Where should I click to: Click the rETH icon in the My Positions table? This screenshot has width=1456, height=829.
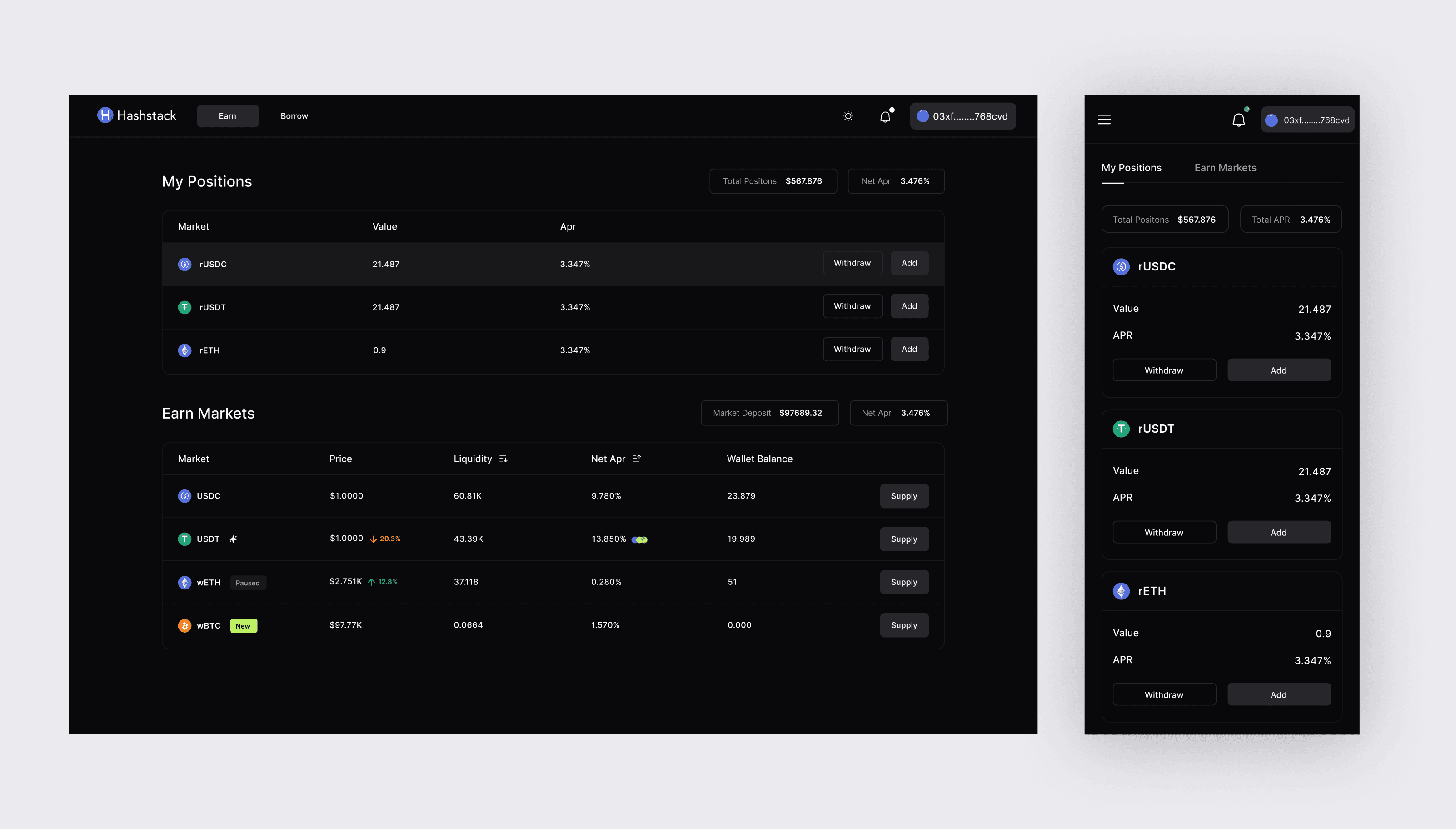point(184,350)
